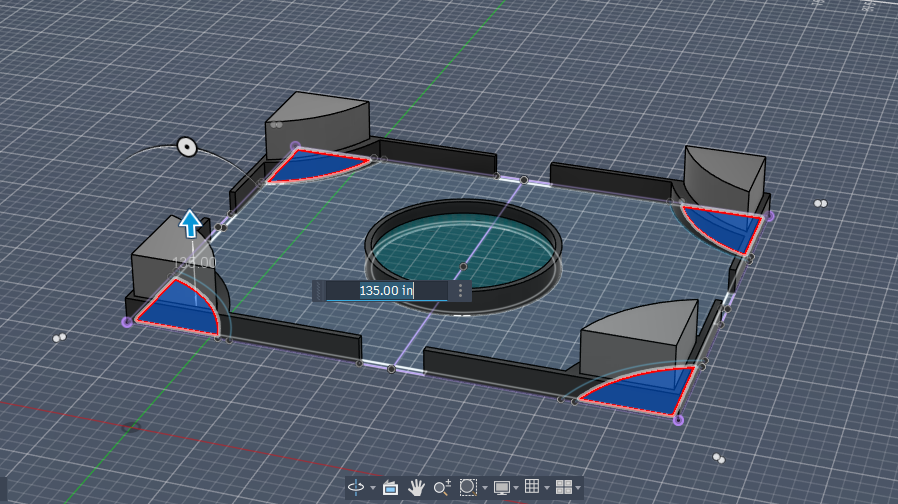
Task: Select the Orbit tool in navigation bar
Action: 356,487
